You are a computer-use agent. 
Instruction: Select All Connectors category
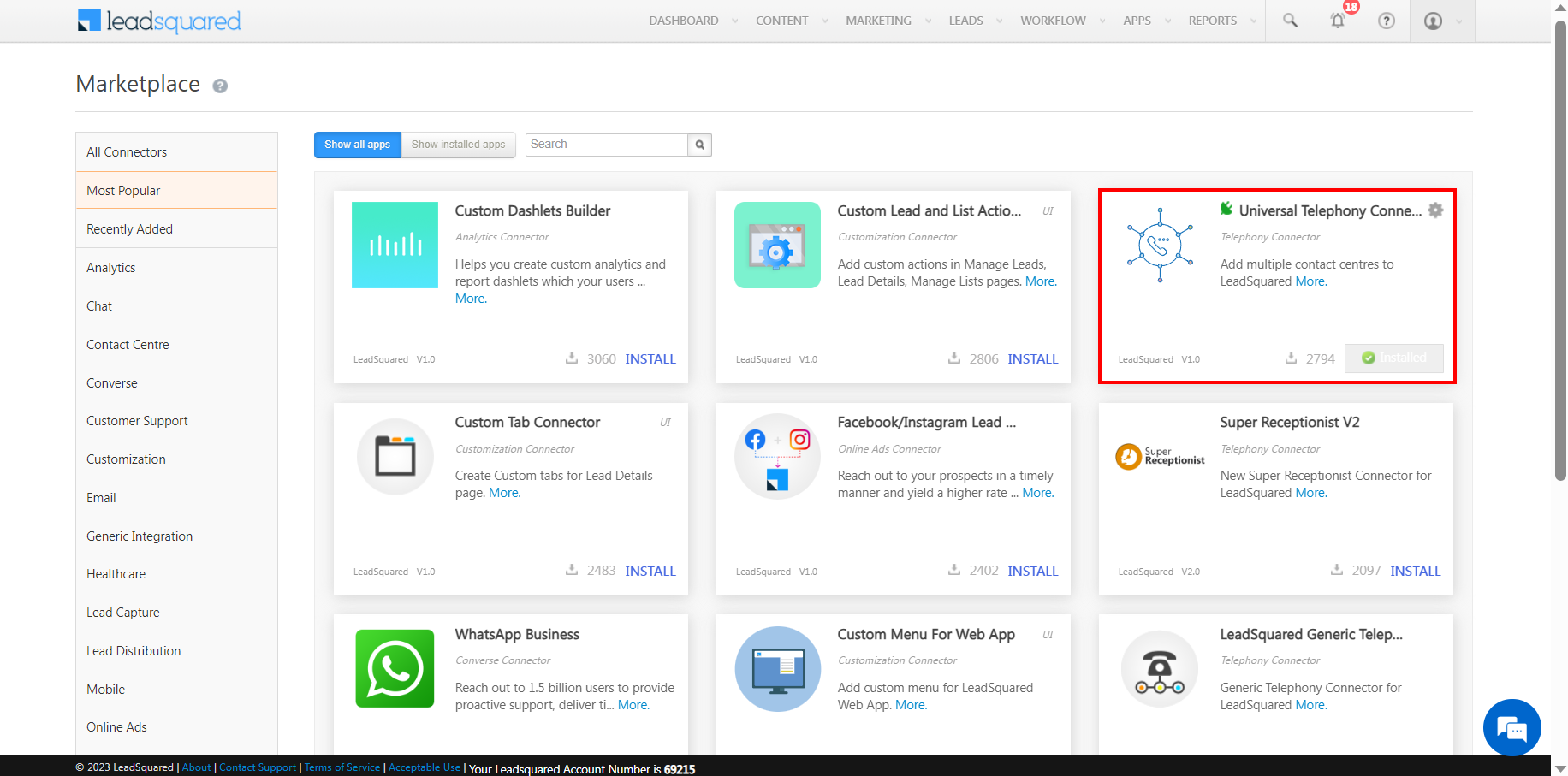(176, 152)
